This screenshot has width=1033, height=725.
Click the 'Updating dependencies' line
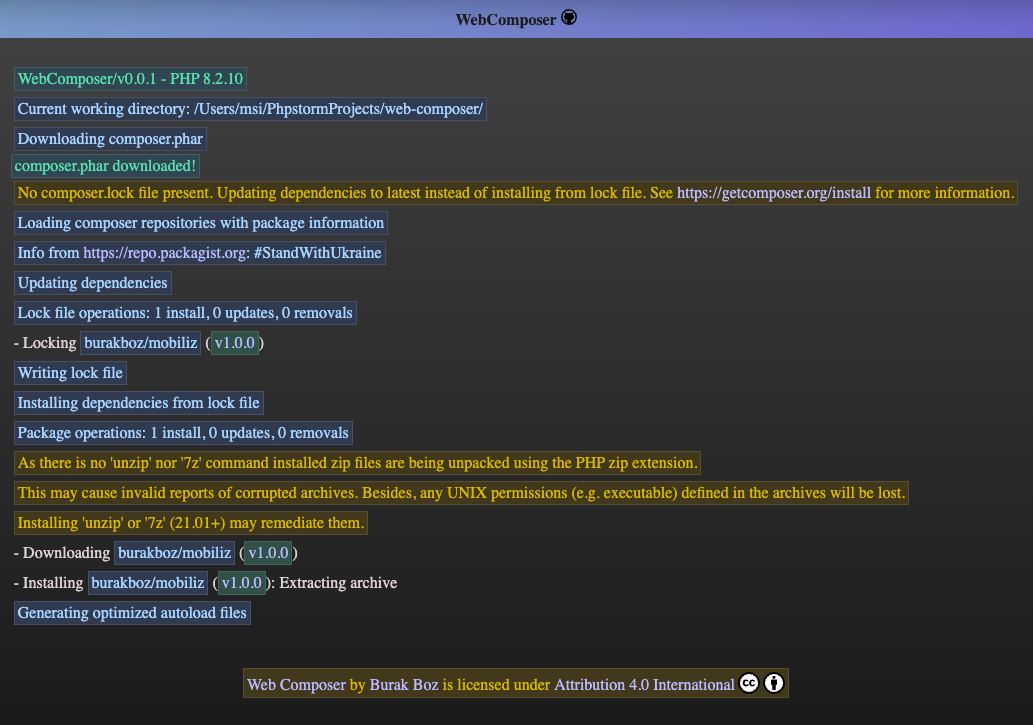click(92, 283)
